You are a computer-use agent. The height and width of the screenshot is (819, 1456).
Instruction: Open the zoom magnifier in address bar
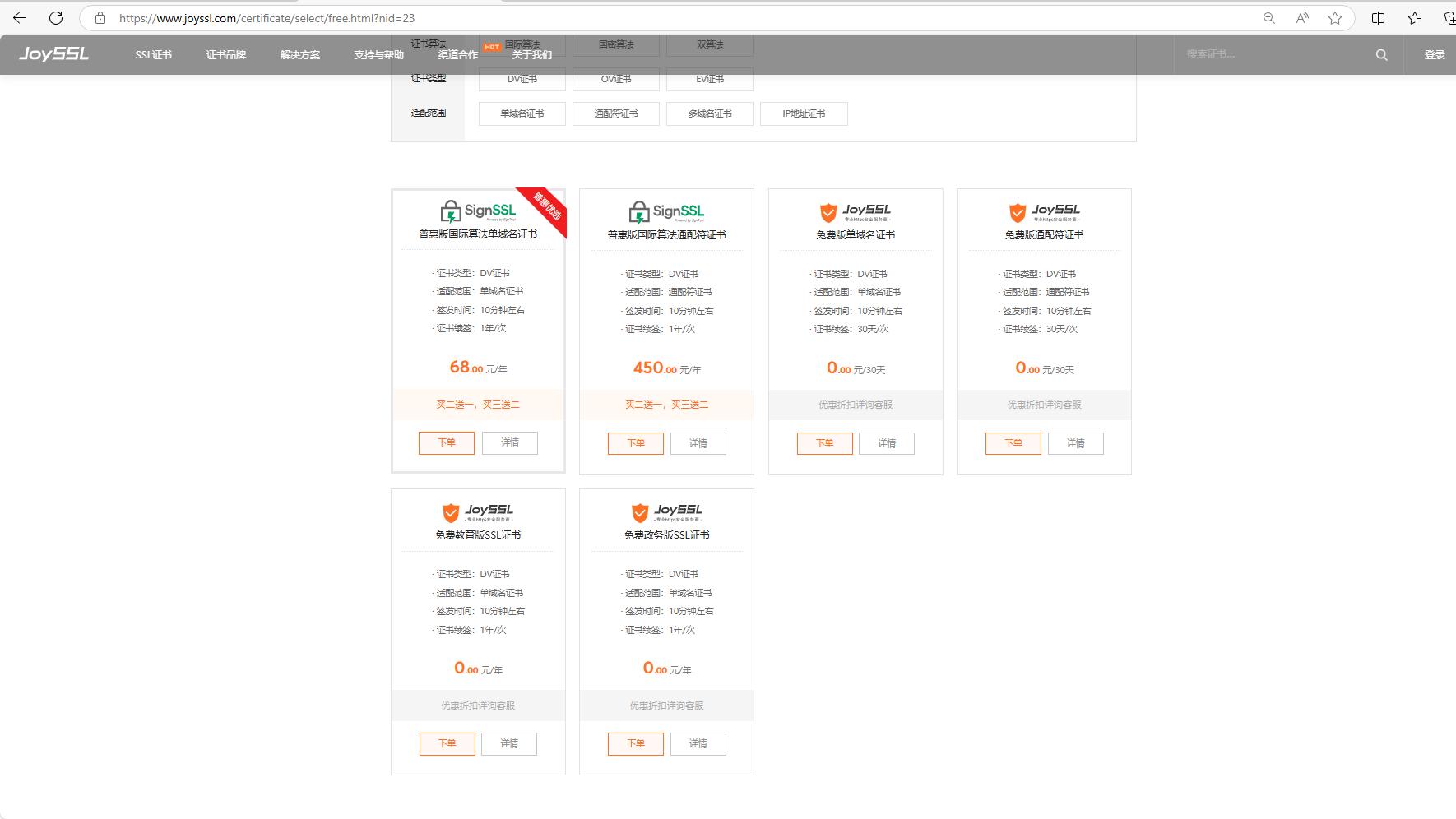[x=1269, y=17]
